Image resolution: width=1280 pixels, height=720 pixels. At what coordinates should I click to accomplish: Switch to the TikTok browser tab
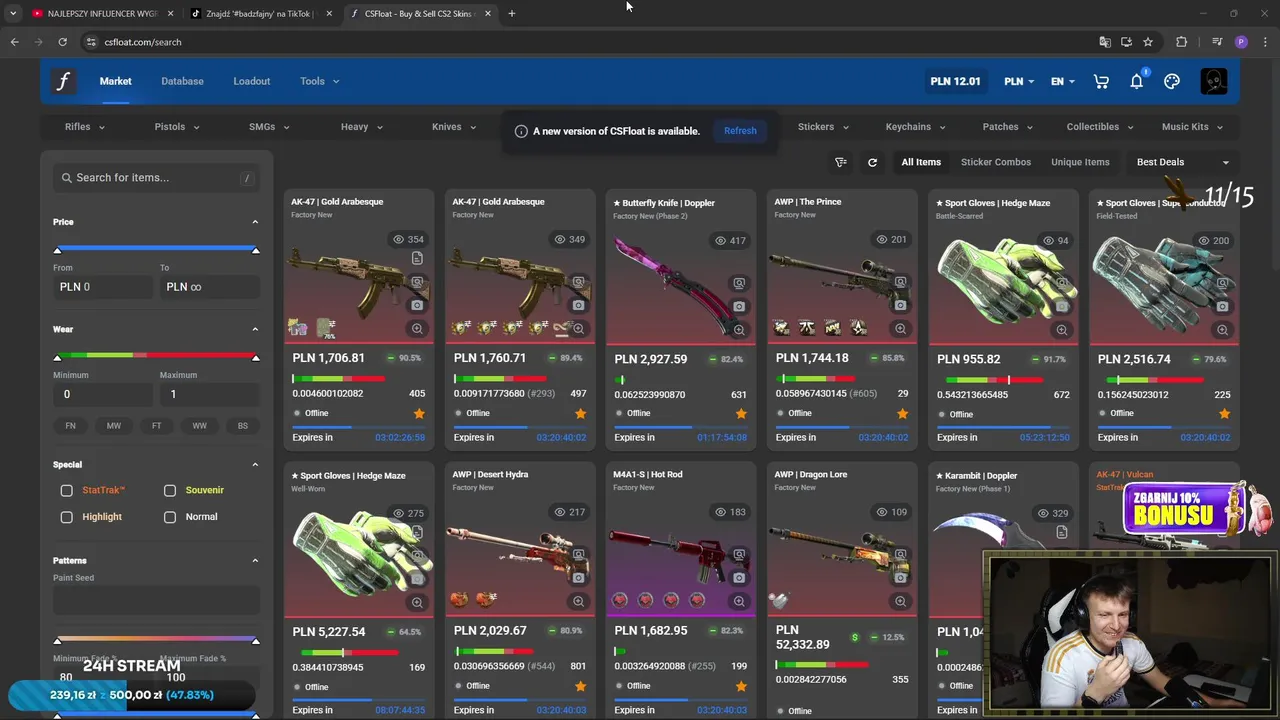click(260, 14)
